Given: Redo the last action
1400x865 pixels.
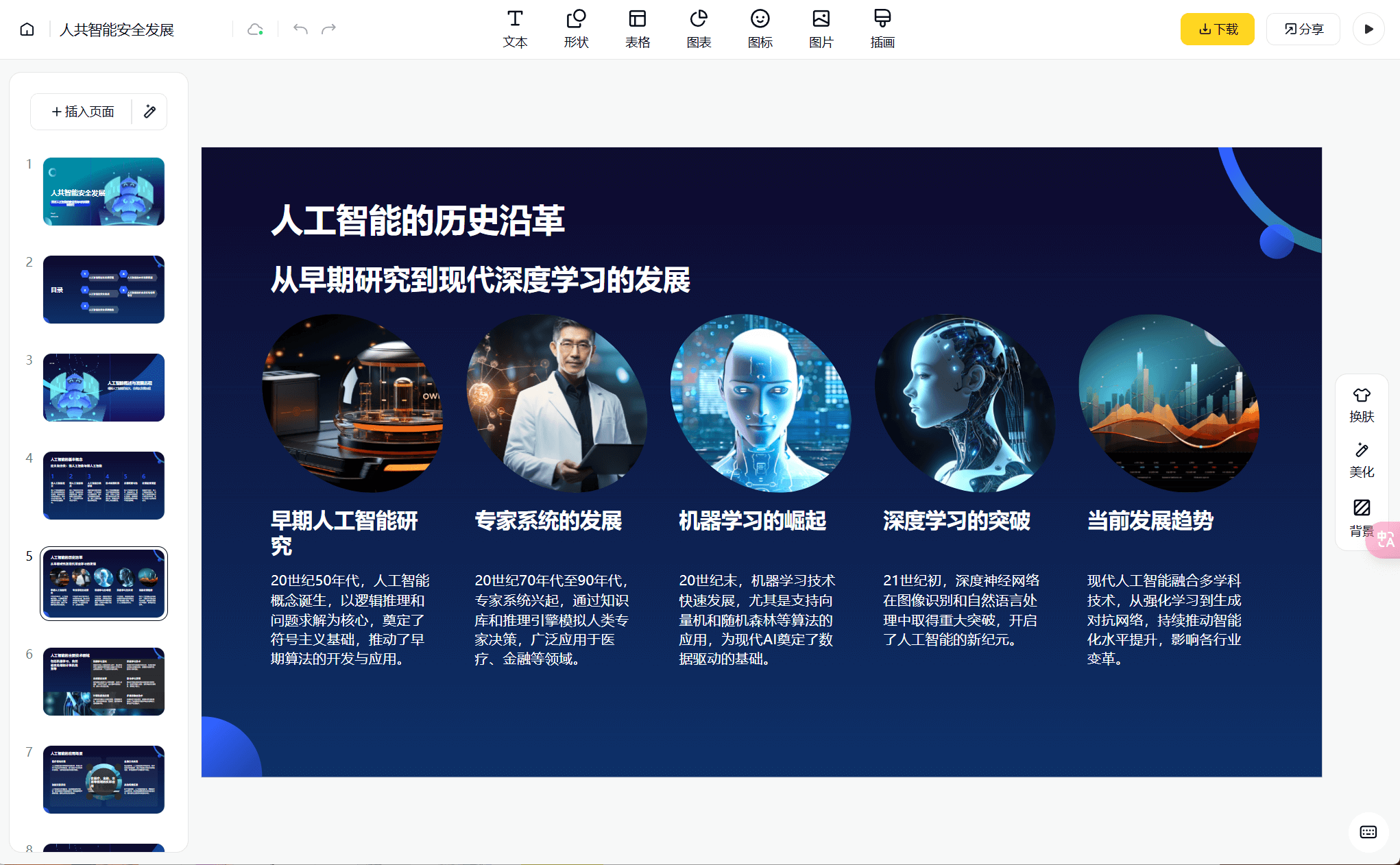Looking at the screenshot, I should coord(329,29).
